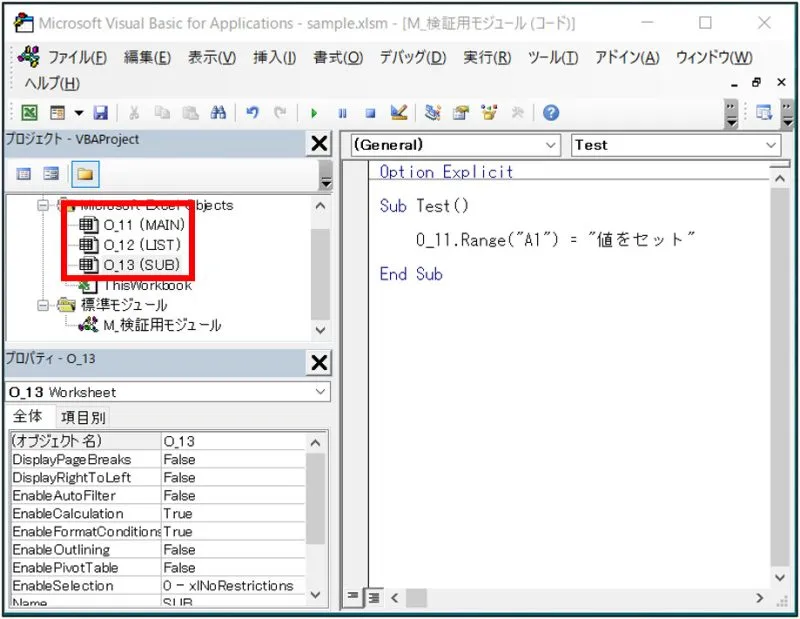Open the 実行(R) menu
Screen dimensions: 800x619
(x=487, y=57)
